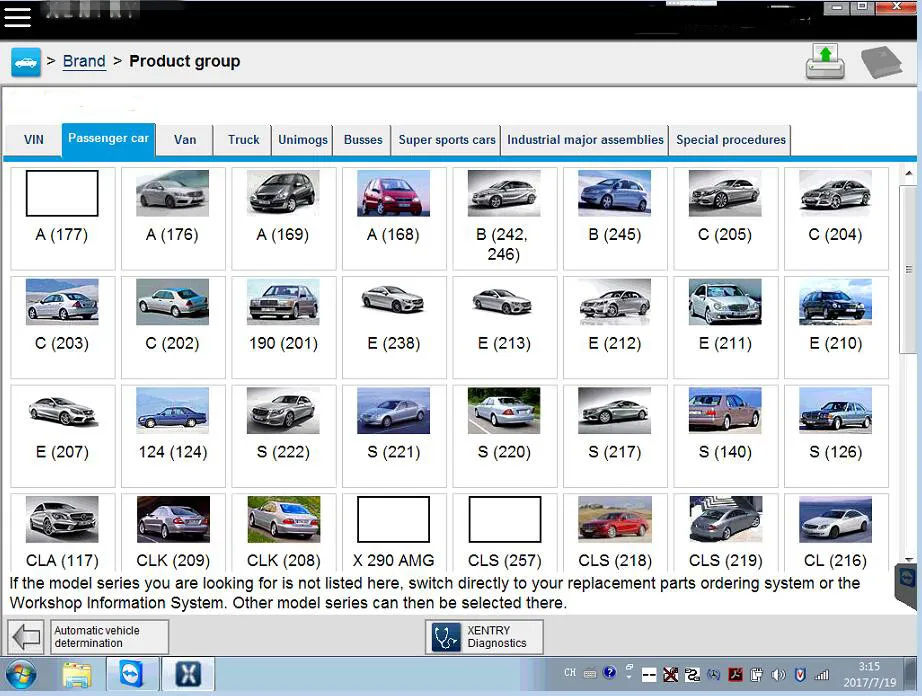Select the CLK (208) model
Image resolution: width=922 pixels, height=696 pixels.
coord(283,532)
